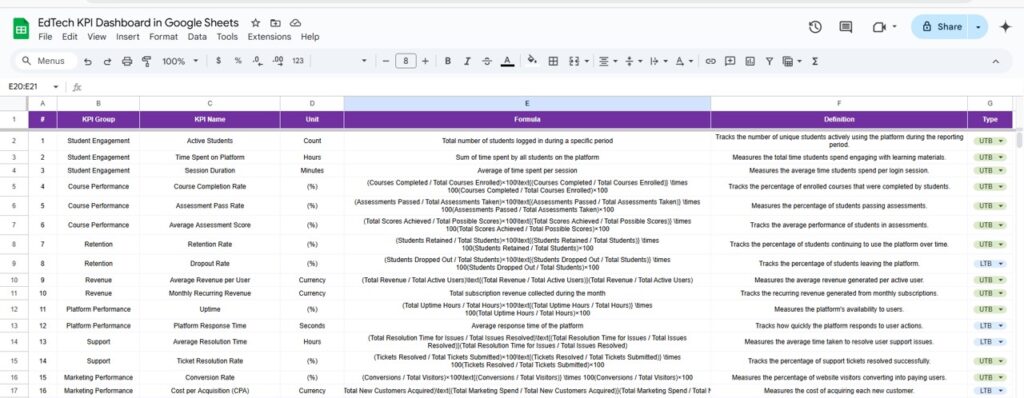Open text color picker
This screenshot has height=398, width=1024.
pos(507,61)
